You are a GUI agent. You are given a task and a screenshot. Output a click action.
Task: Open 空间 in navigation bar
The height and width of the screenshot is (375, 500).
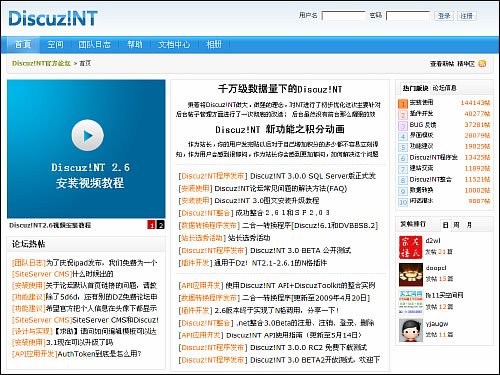[x=55, y=44]
